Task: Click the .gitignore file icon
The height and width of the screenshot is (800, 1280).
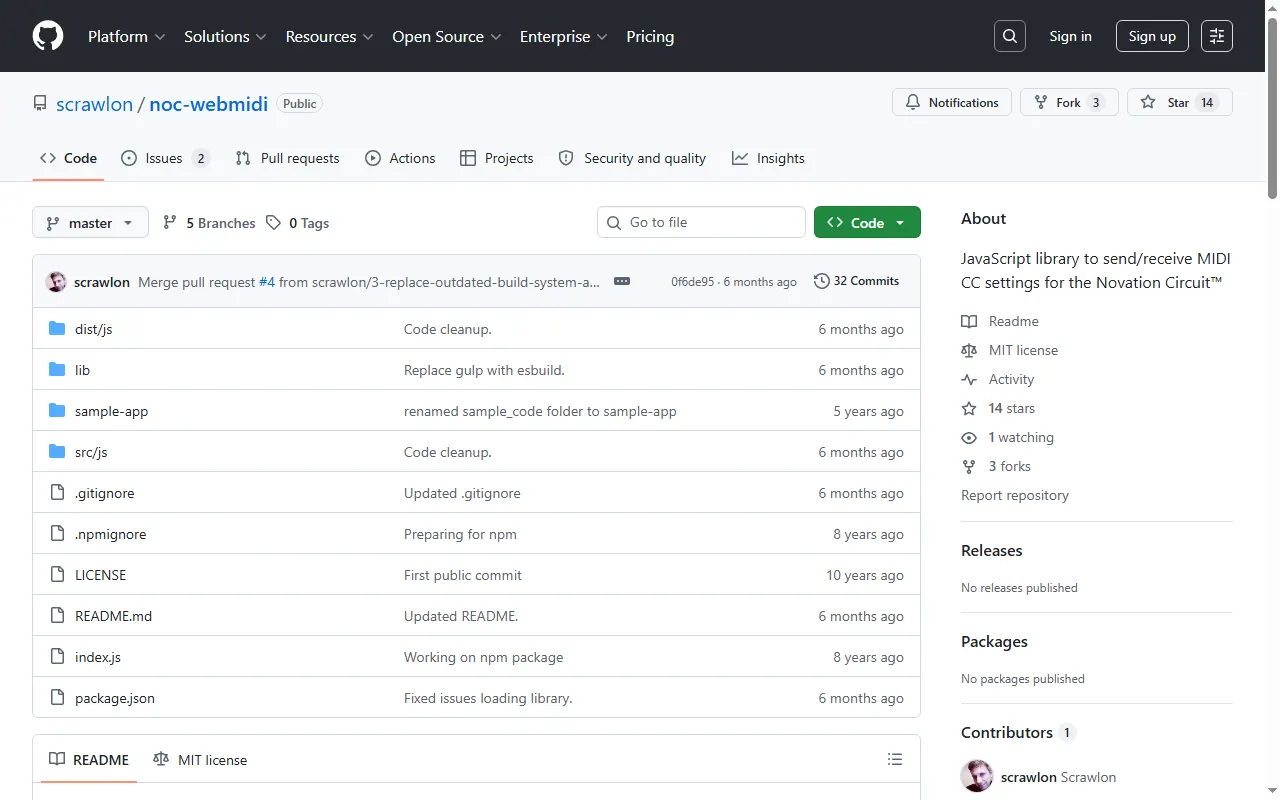Action: [57, 493]
